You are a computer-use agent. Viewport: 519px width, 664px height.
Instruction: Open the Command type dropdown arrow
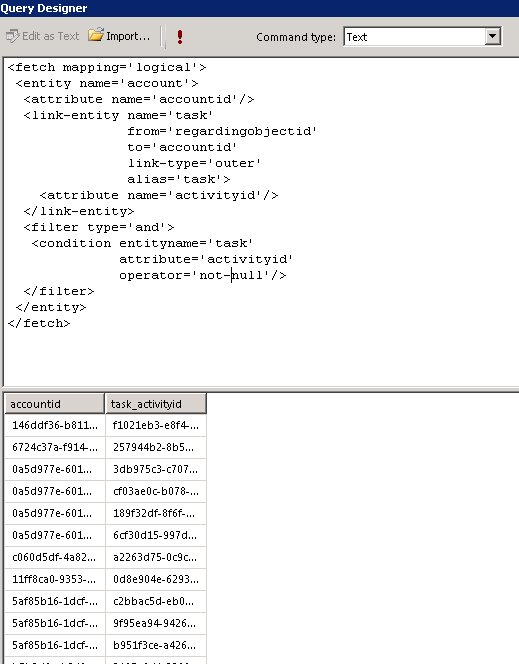coord(492,36)
